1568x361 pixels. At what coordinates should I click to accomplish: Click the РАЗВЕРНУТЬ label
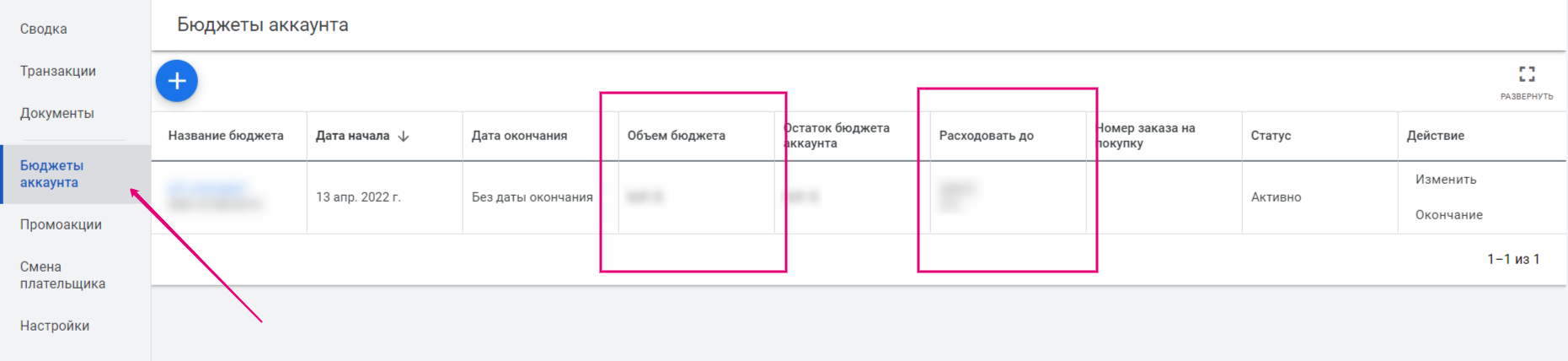coord(1527,96)
